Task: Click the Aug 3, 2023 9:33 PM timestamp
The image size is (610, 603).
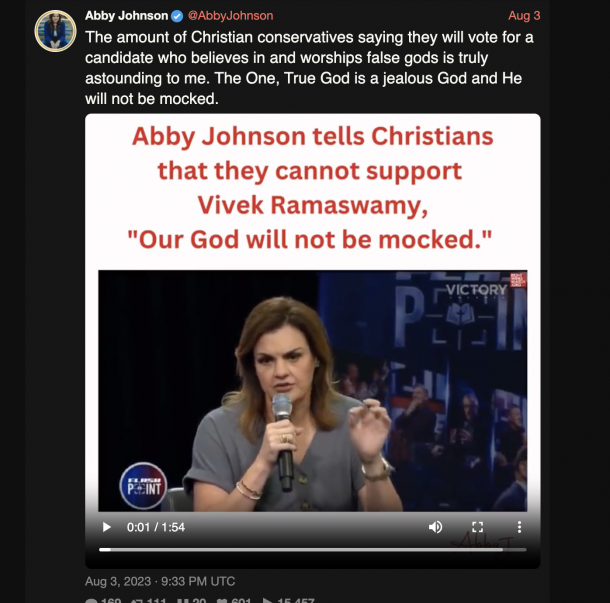Action: pyautogui.click(x=160, y=581)
